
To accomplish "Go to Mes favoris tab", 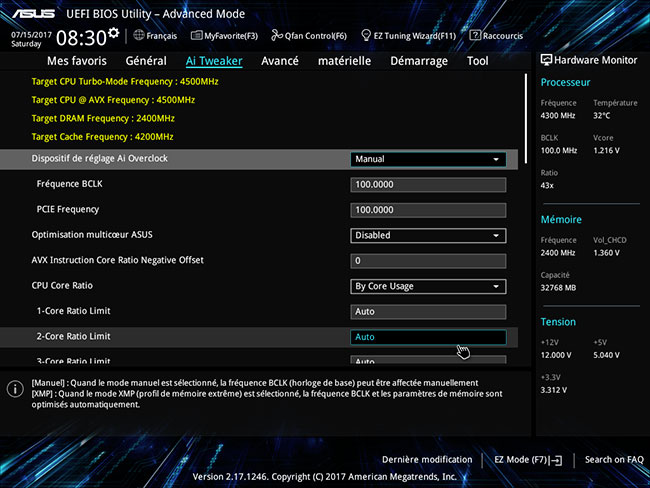I will pos(76,61).
